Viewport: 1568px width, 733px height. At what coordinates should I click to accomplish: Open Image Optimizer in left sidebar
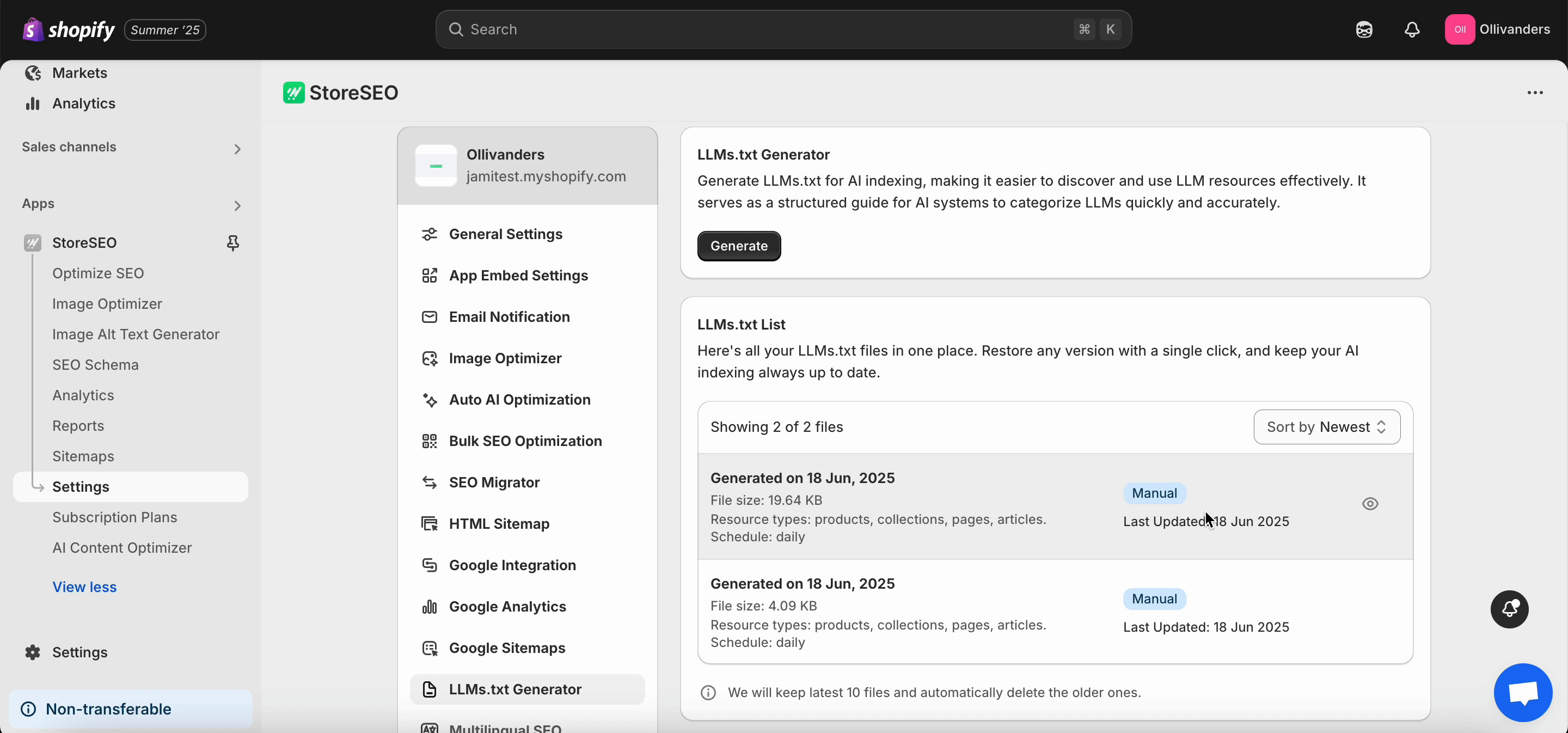(x=107, y=304)
